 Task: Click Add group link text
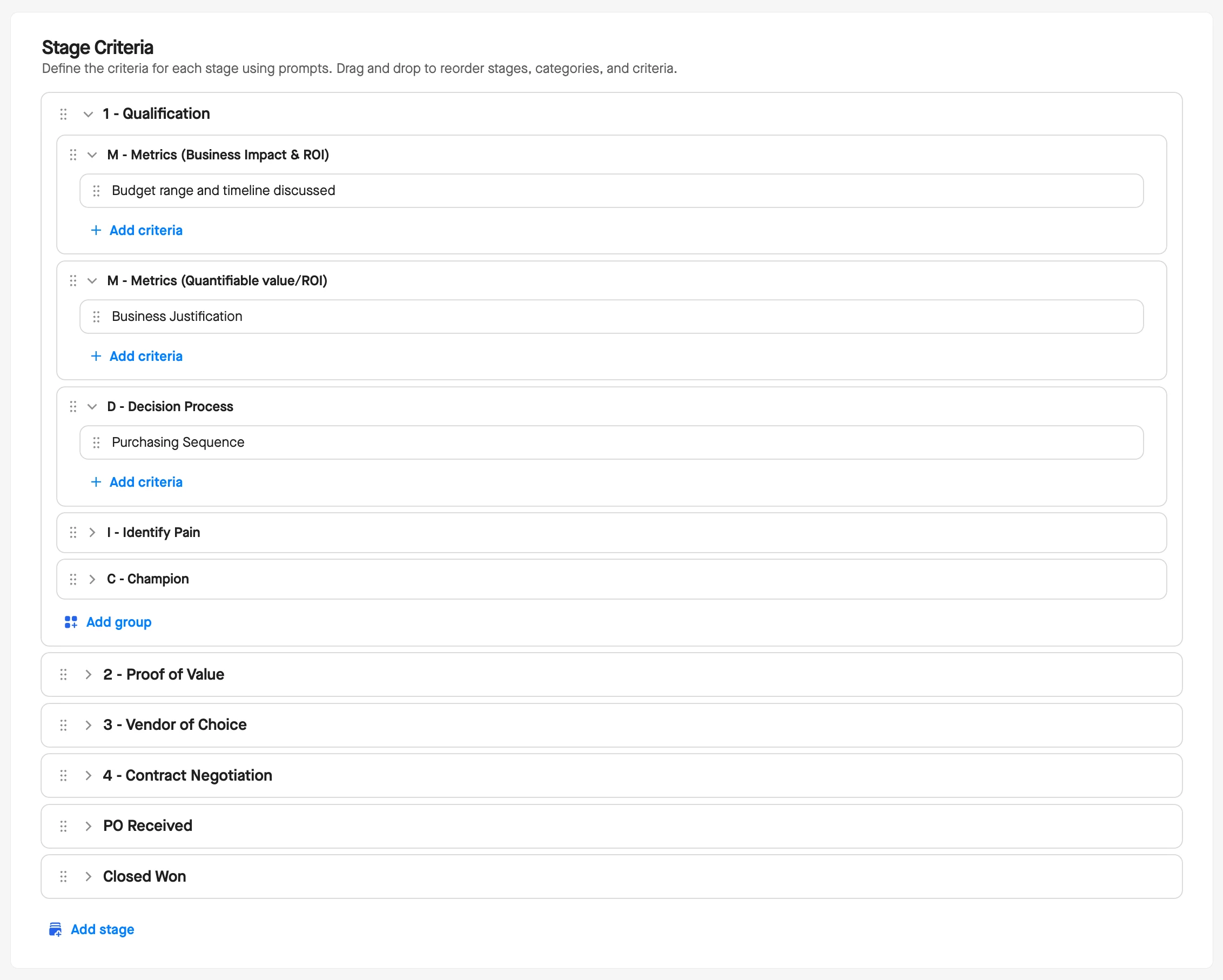coord(118,622)
